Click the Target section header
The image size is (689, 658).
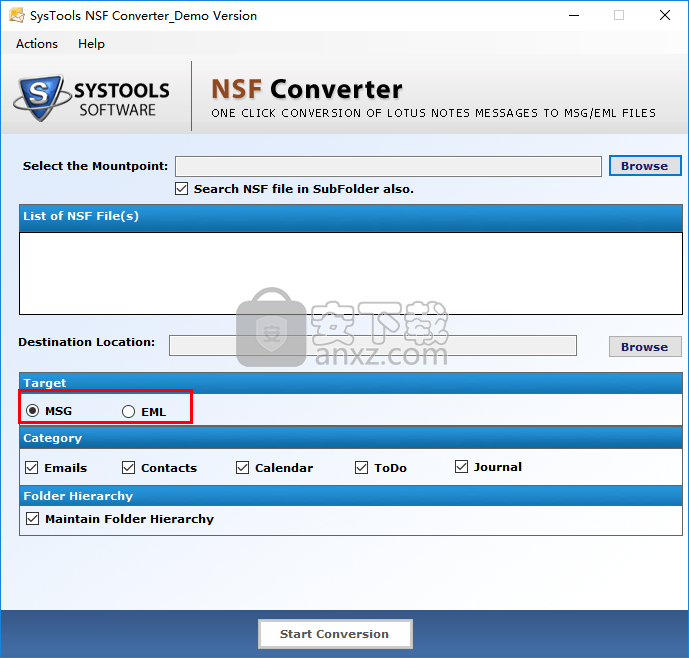(351, 383)
